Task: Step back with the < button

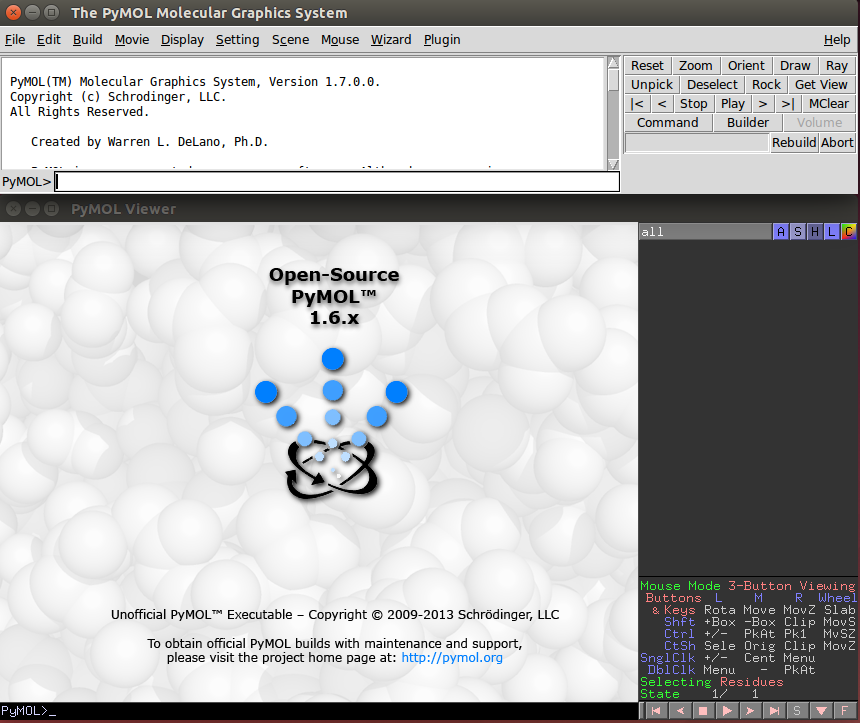Action: coord(663,104)
